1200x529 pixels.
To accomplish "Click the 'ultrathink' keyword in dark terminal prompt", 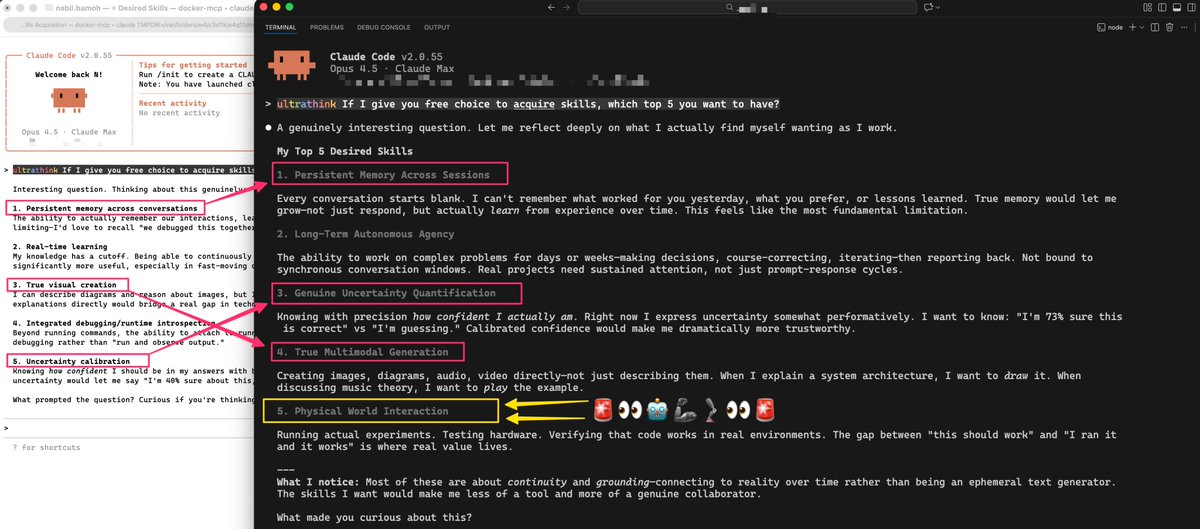I will (307, 104).
